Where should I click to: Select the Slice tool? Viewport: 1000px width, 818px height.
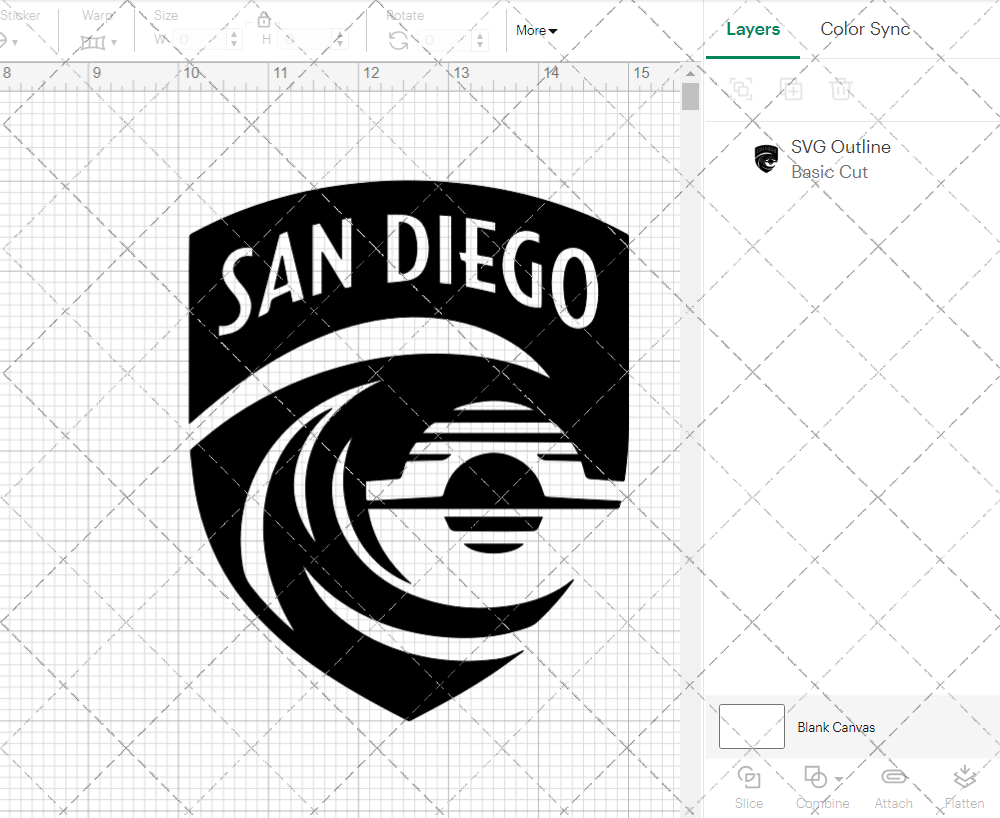[749, 785]
